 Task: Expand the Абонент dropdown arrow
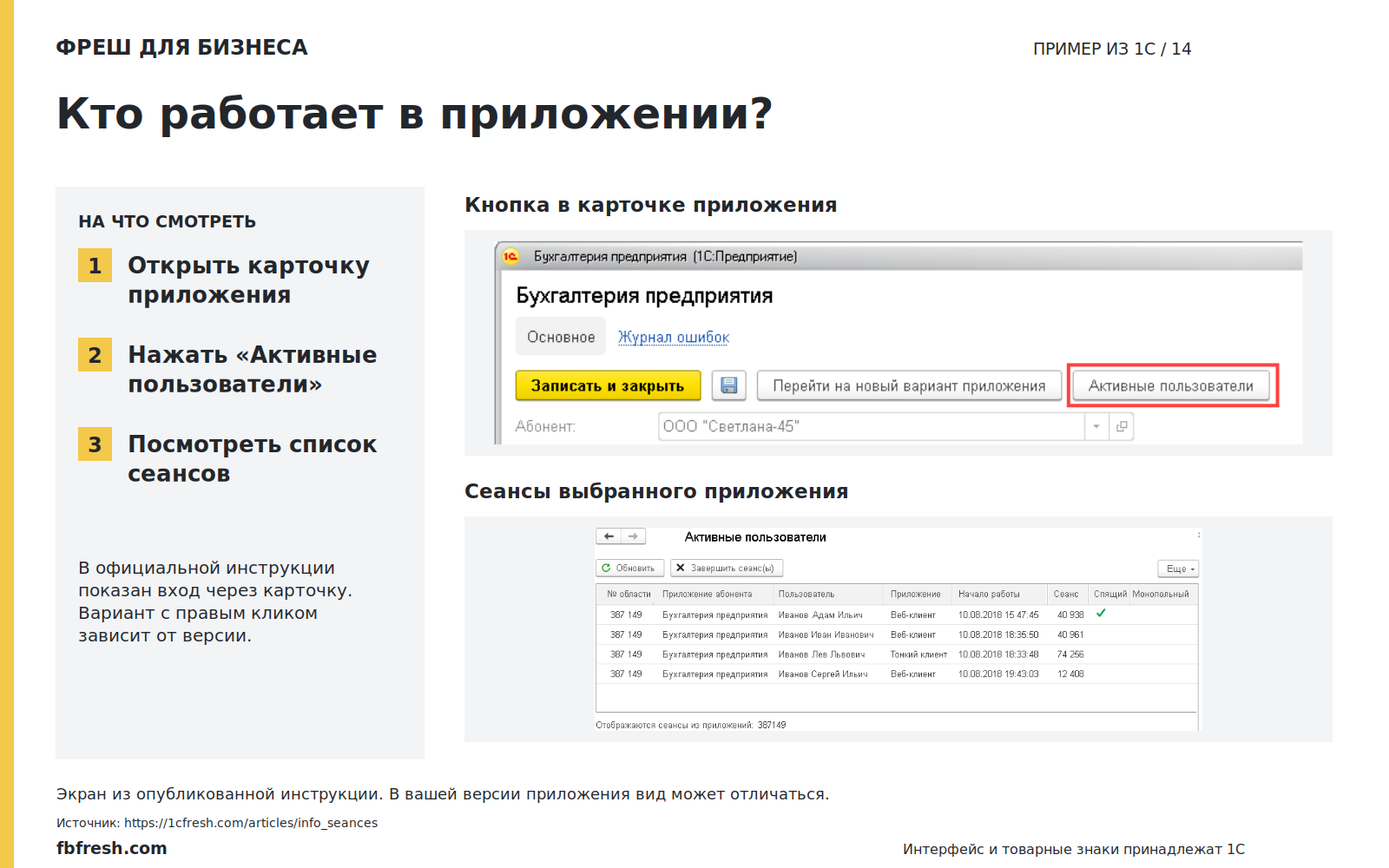pos(1096,426)
